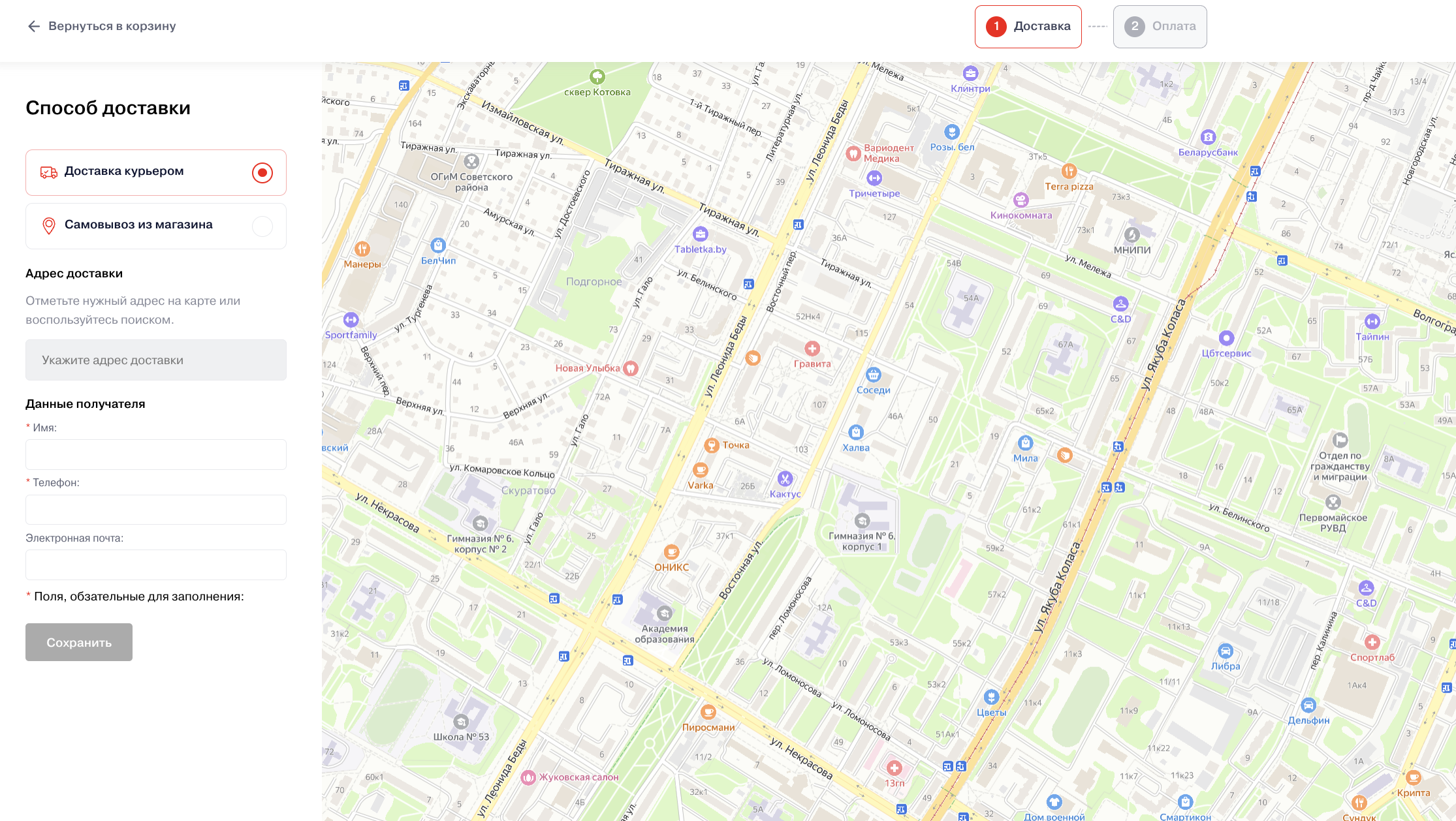Click the Вернуться в корзину link
This screenshot has width=1456, height=821.
[112, 26]
